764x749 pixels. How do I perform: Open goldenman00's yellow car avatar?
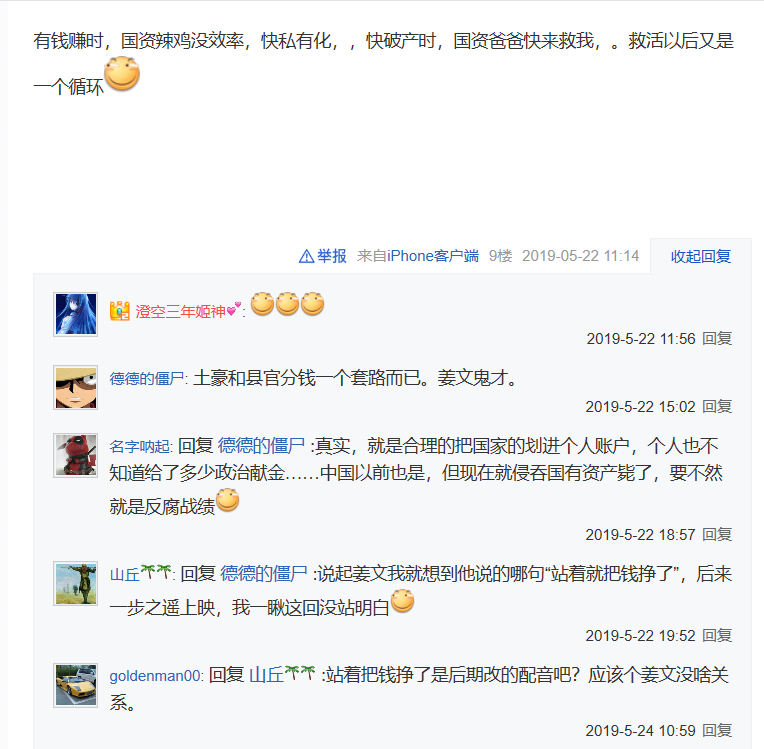(x=76, y=685)
